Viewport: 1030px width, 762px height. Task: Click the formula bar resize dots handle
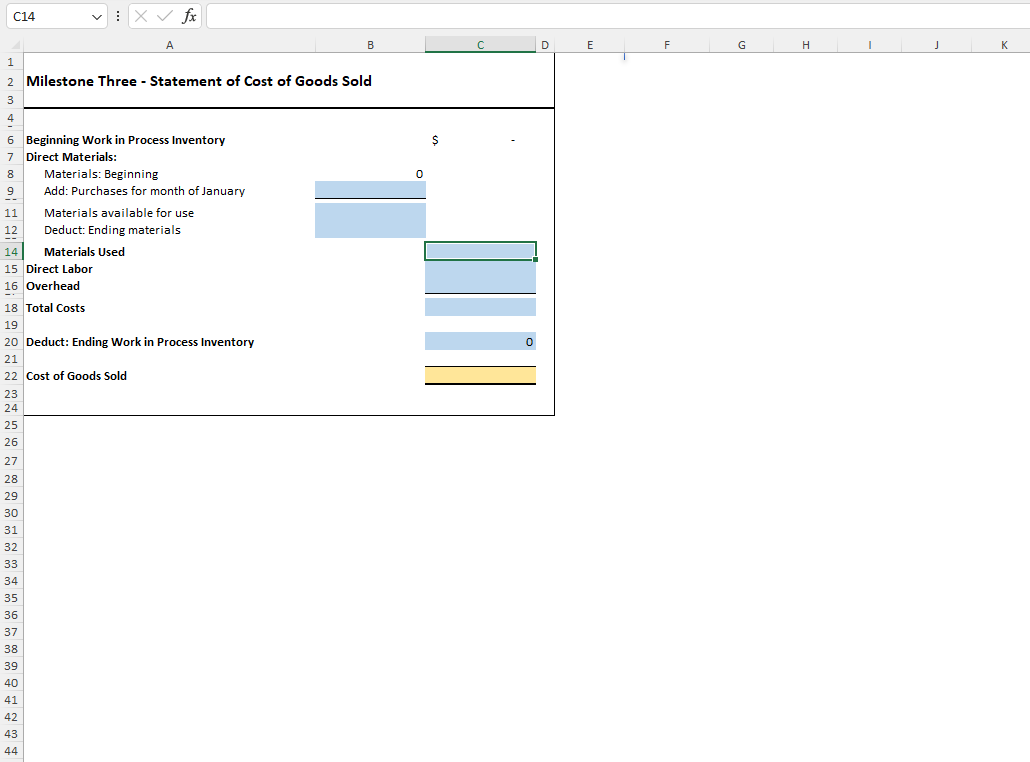(x=118, y=16)
